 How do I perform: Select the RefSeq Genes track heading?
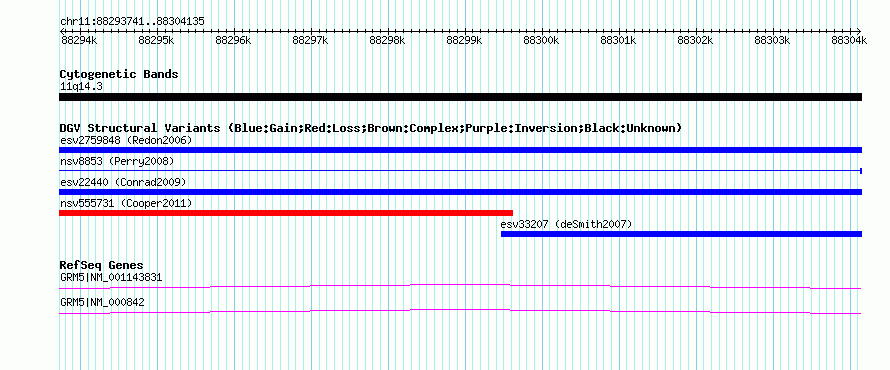tap(102, 265)
